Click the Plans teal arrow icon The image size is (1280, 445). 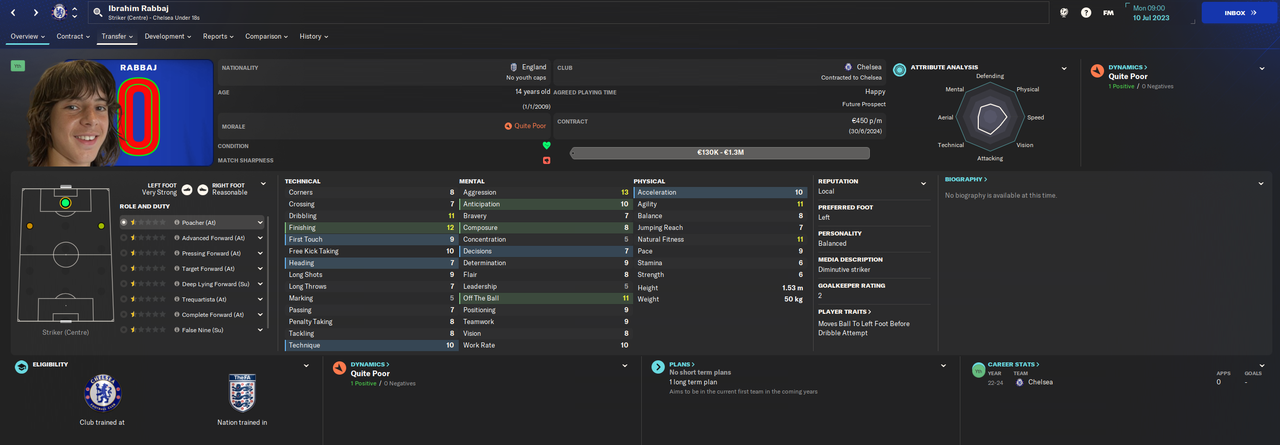tap(657, 367)
